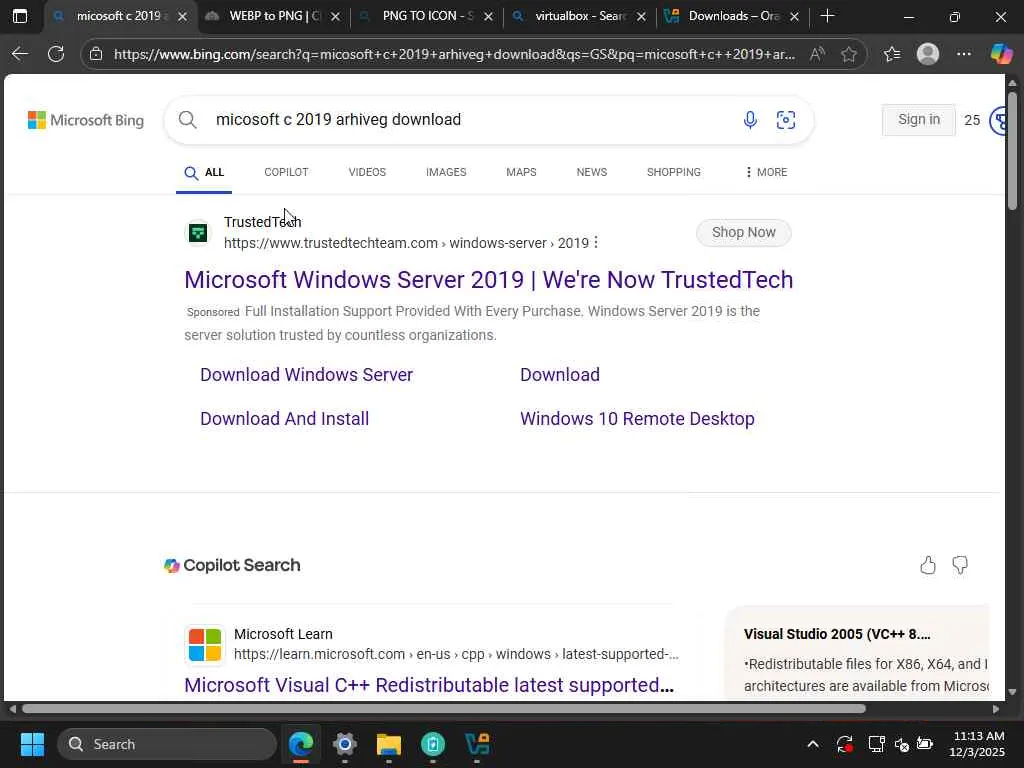Open Microsoft Edge in taskbar
Image resolution: width=1024 pixels, height=768 pixels.
(x=301, y=744)
